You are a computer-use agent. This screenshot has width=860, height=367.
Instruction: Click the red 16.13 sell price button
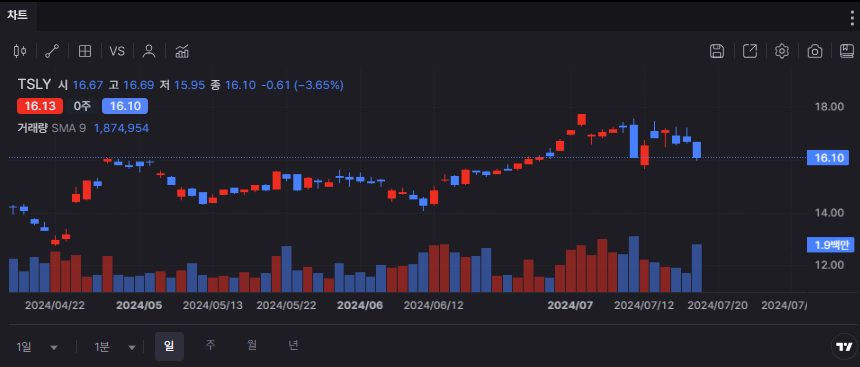[x=40, y=106]
